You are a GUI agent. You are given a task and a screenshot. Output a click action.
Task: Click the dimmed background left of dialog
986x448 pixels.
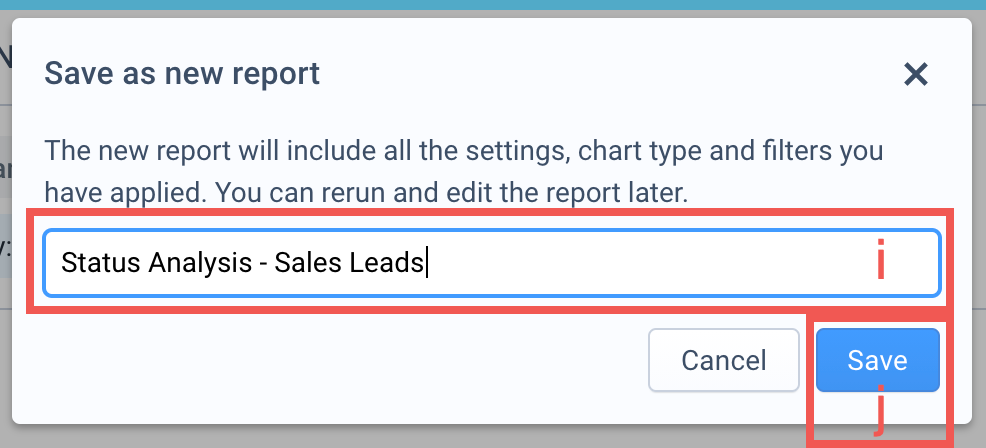tap(5, 250)
